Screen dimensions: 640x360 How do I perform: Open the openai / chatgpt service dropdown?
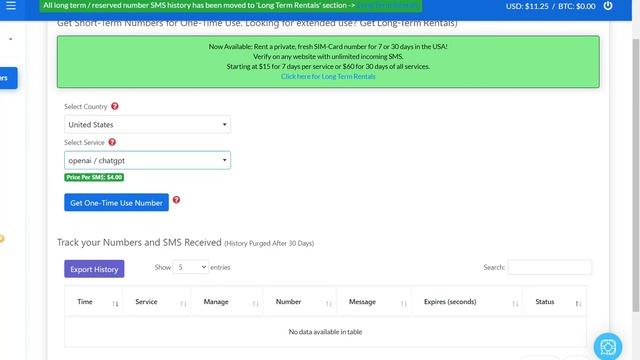click(x=147, y=160)
